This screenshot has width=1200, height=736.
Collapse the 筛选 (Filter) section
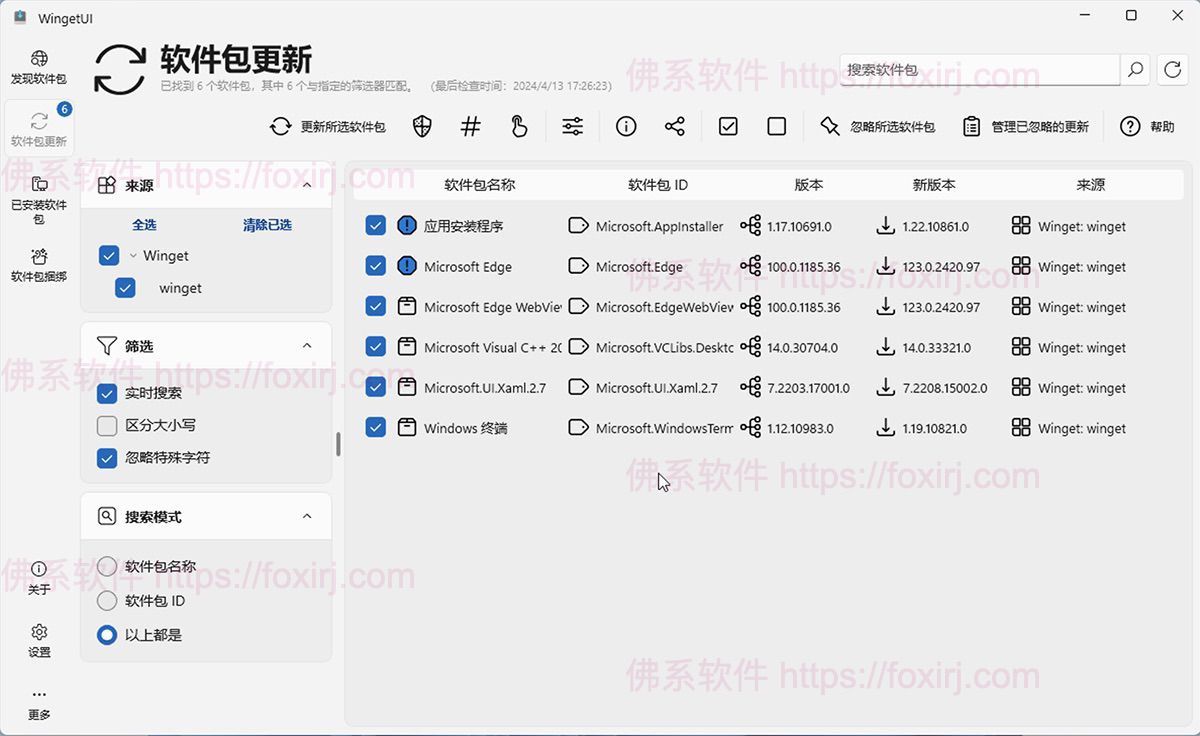coord(308,346)
